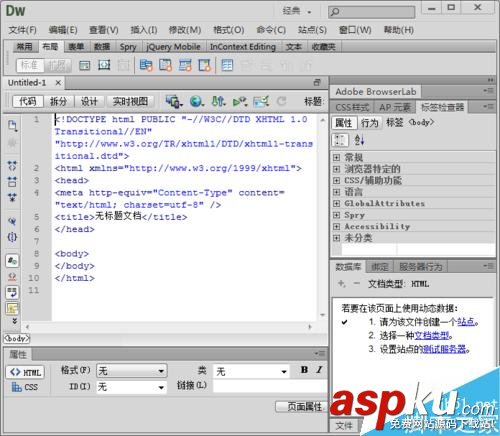Expand the 语言 category
The width and height of the screenshot is (500, 436).
pos(337,192)
